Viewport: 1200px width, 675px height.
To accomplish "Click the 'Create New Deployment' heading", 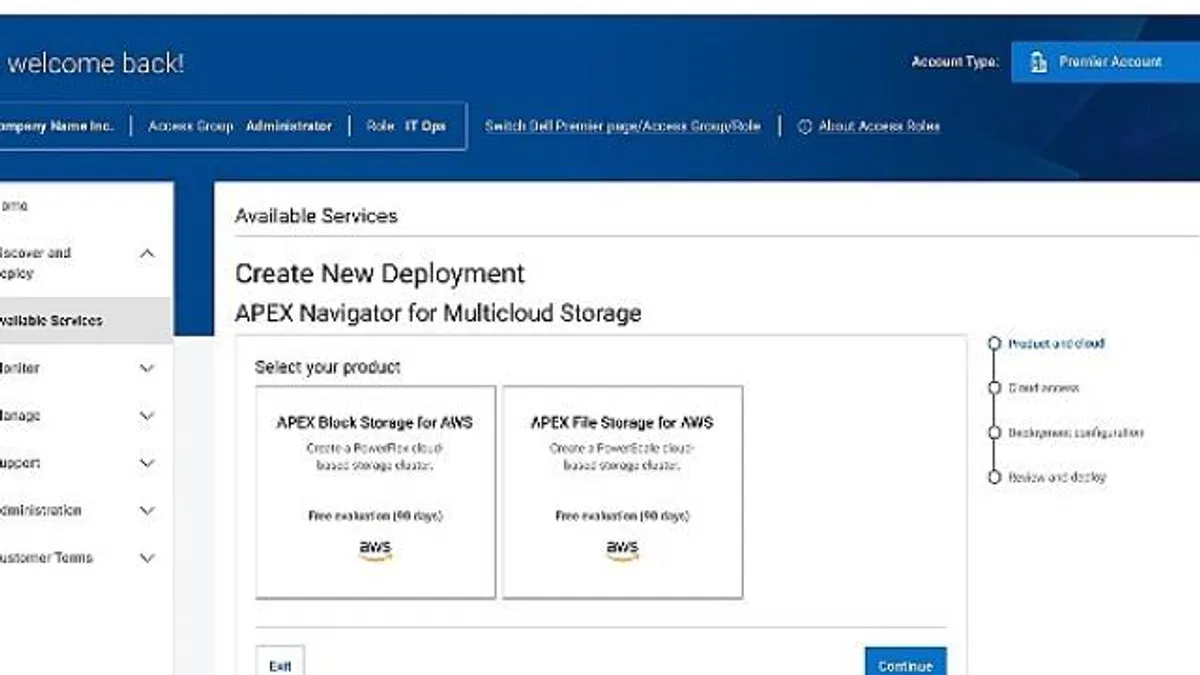I will [380, 274].
